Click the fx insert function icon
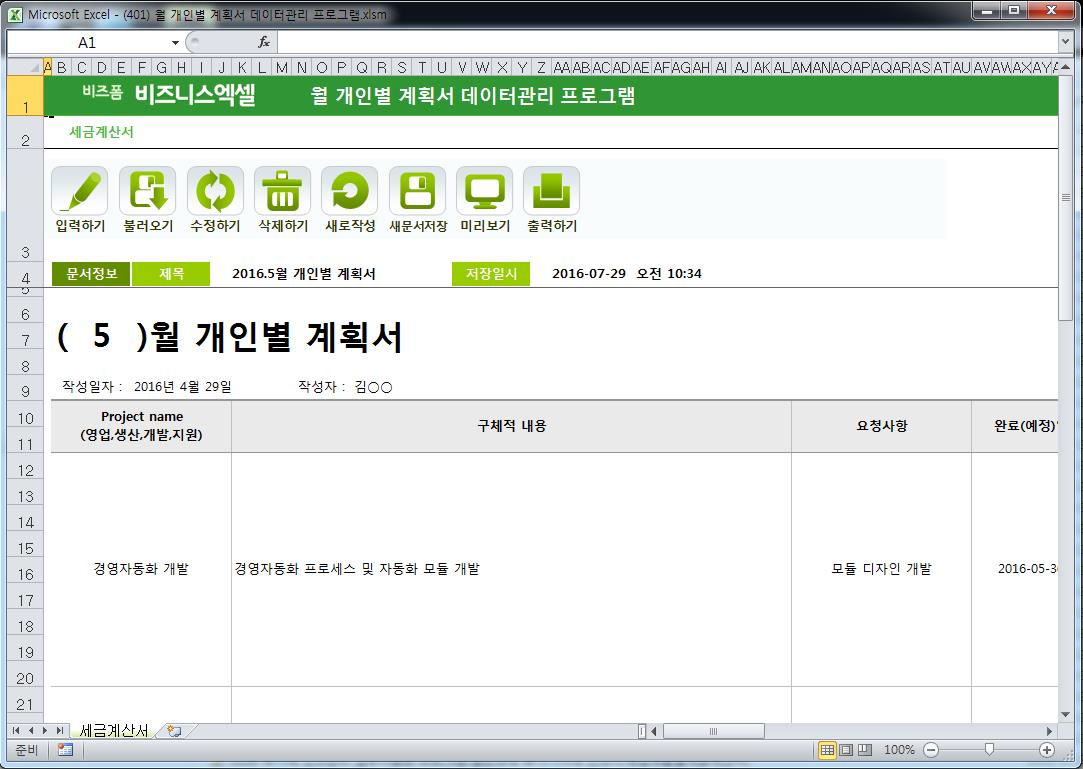 click(264, 42)
